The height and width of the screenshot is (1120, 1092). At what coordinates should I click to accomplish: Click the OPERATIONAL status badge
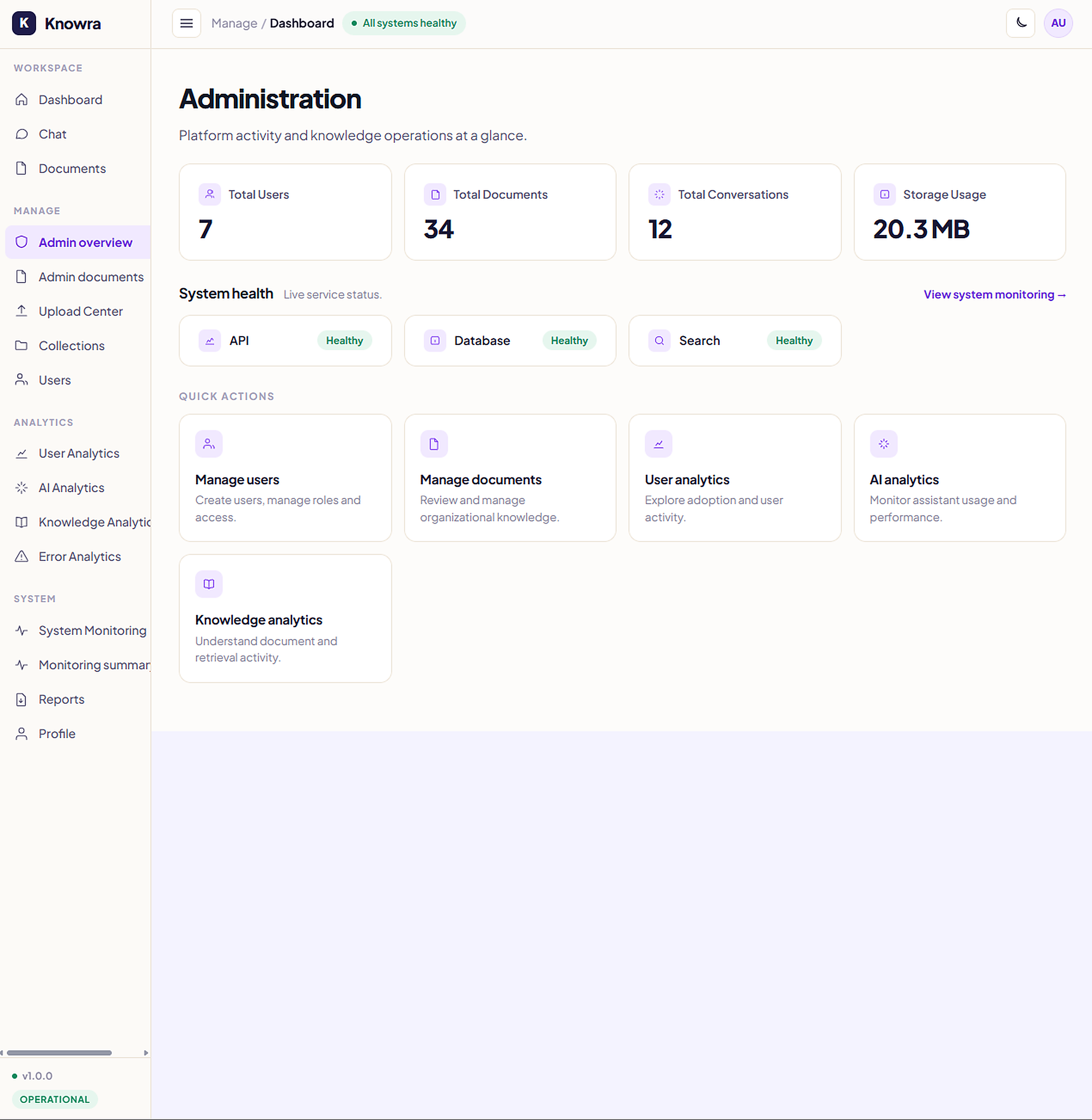pyautogui.click(x=55, y=1099)
